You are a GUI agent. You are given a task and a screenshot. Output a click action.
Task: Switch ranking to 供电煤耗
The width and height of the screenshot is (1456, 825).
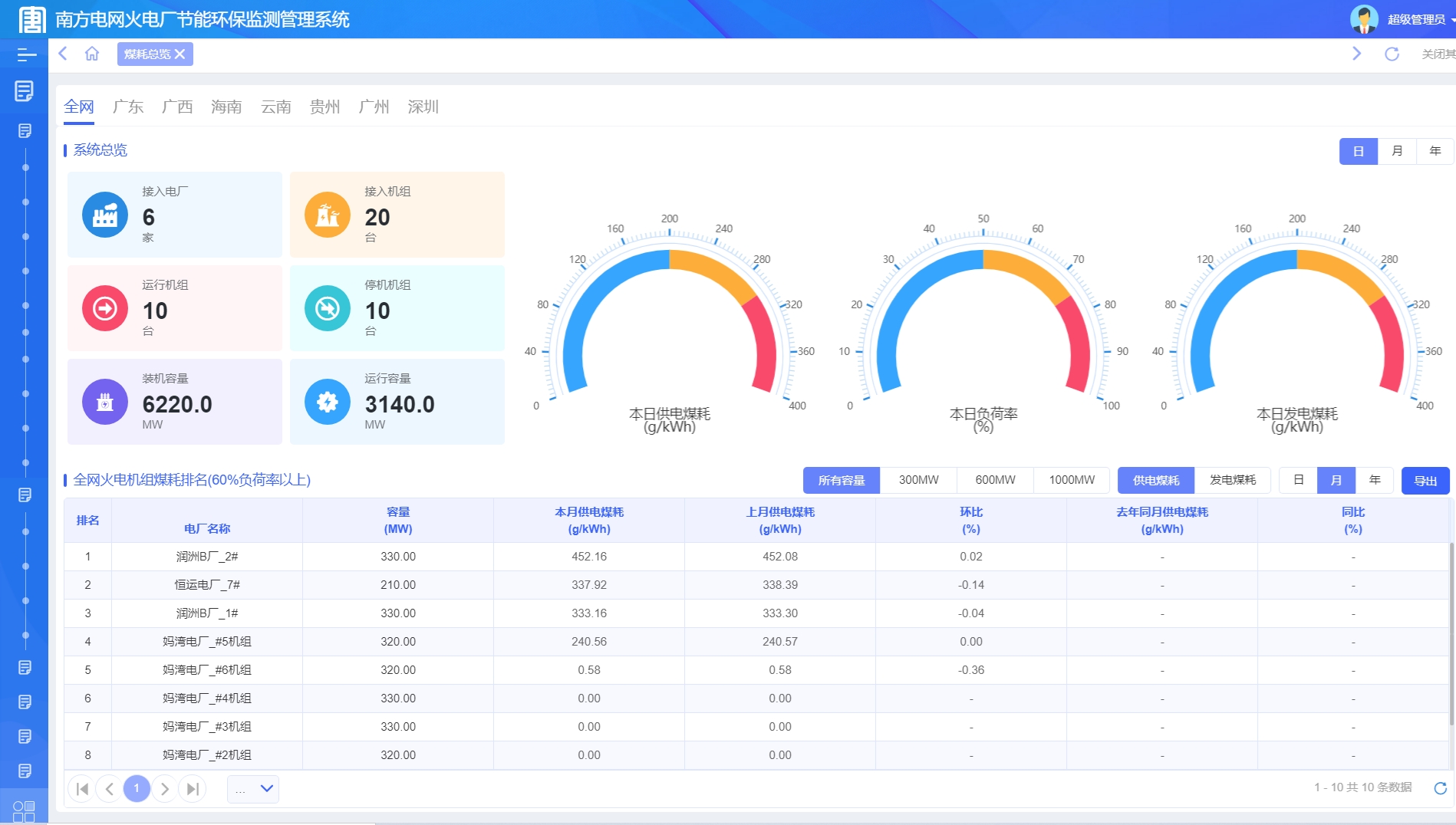coord(1156,480)
